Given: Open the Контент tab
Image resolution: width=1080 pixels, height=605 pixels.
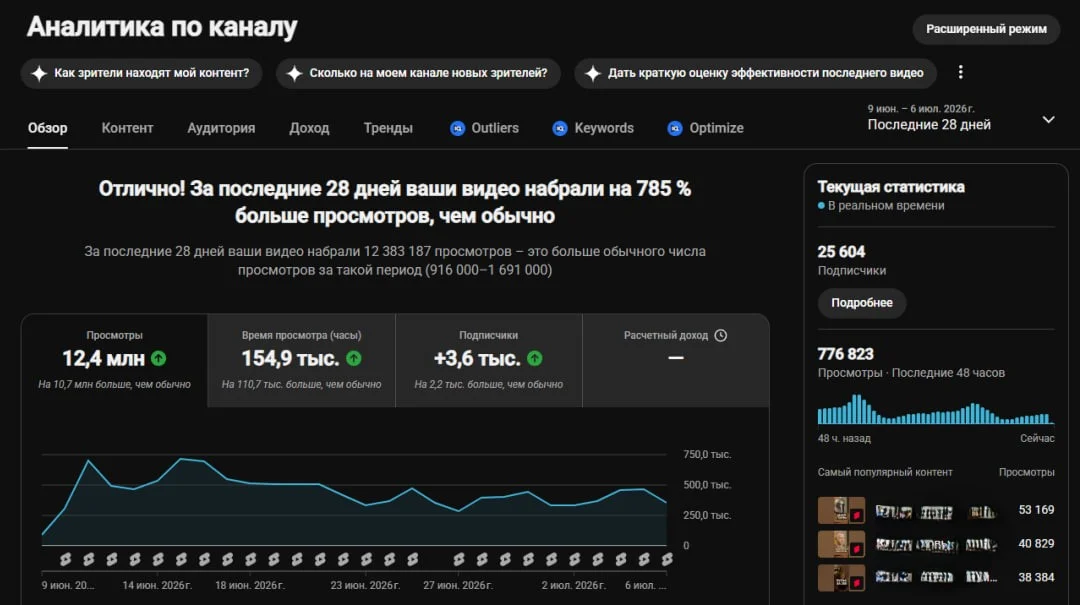Looking at the screenshot, I should pos(127,128).
